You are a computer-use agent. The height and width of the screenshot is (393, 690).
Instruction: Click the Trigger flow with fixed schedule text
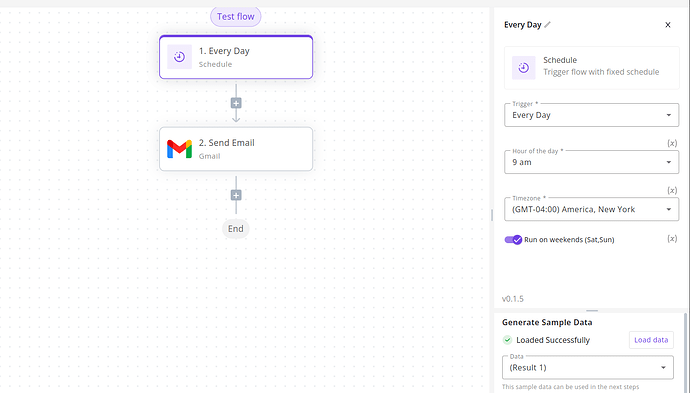coord(601,72)
